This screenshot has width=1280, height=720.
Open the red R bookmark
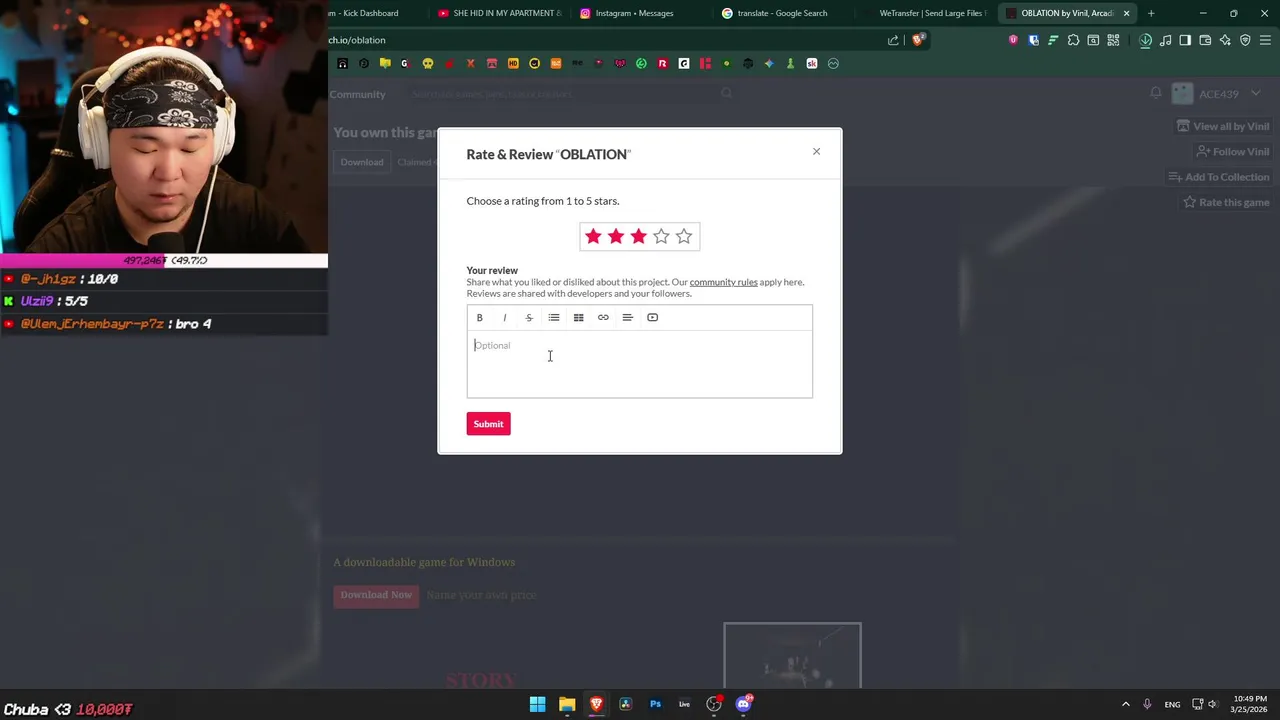(662, 64)
